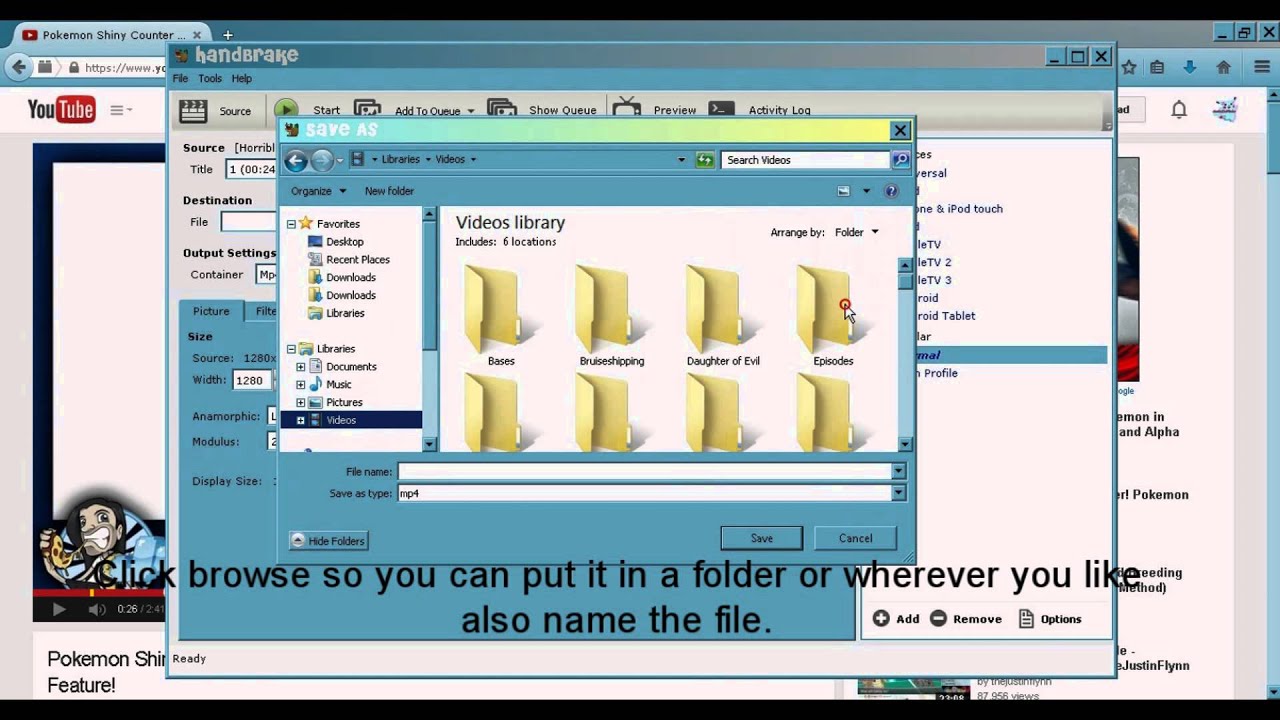
Task: Click the YouTube account avatar
Action: (x=1226, y=110)
